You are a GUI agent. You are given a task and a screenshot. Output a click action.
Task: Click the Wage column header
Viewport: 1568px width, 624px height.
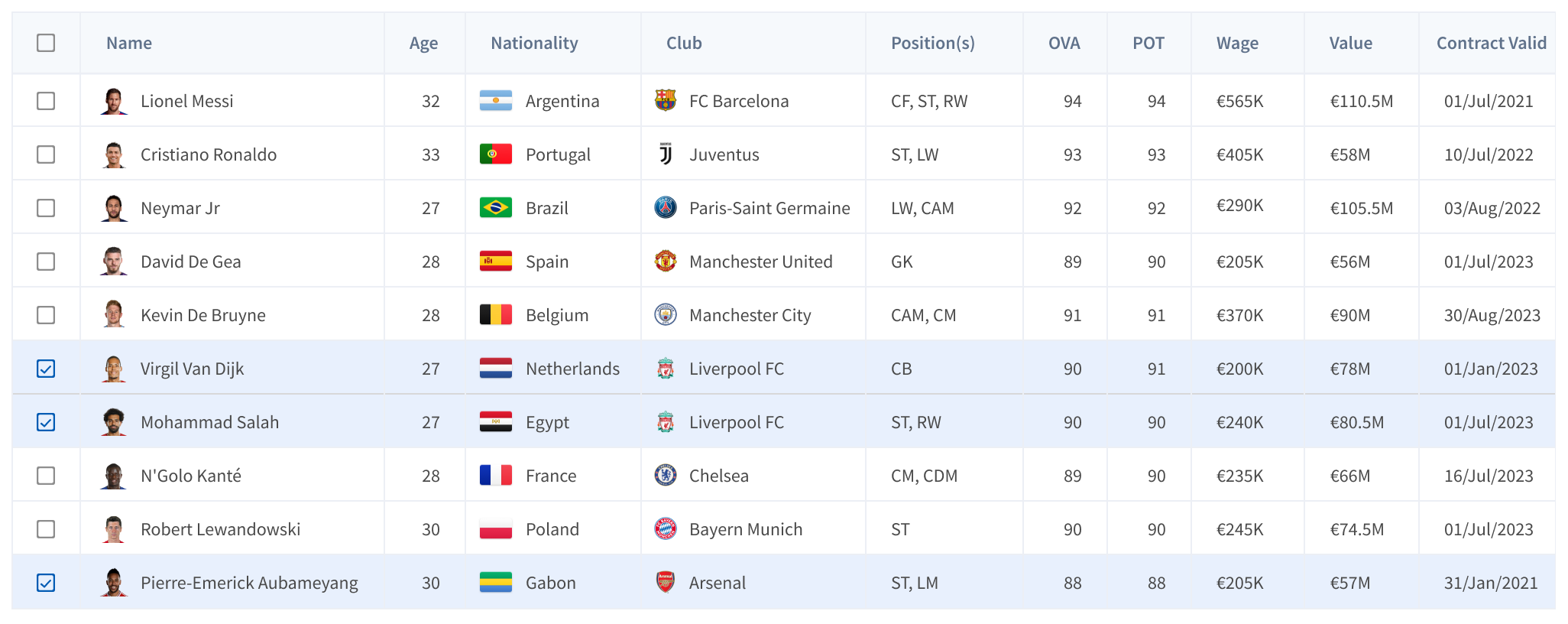pos(1237,44)
